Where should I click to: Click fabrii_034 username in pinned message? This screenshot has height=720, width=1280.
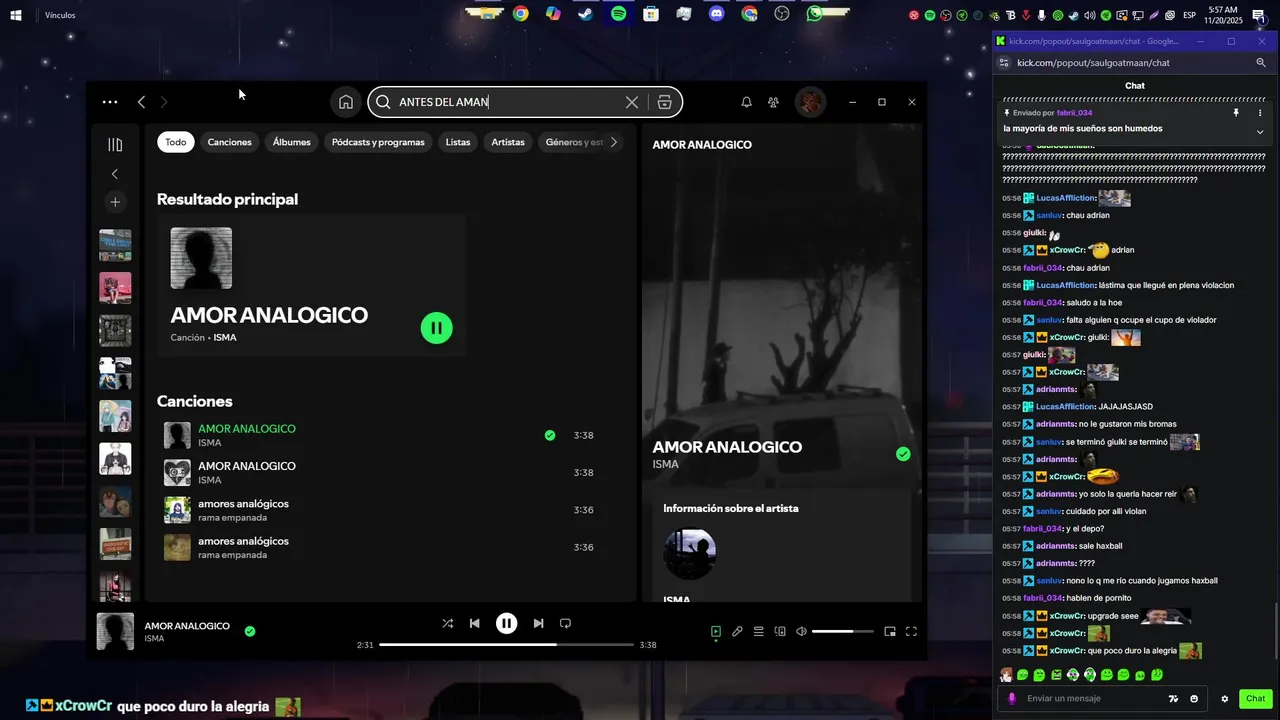pyautogui.click(x=1074, y=113)
